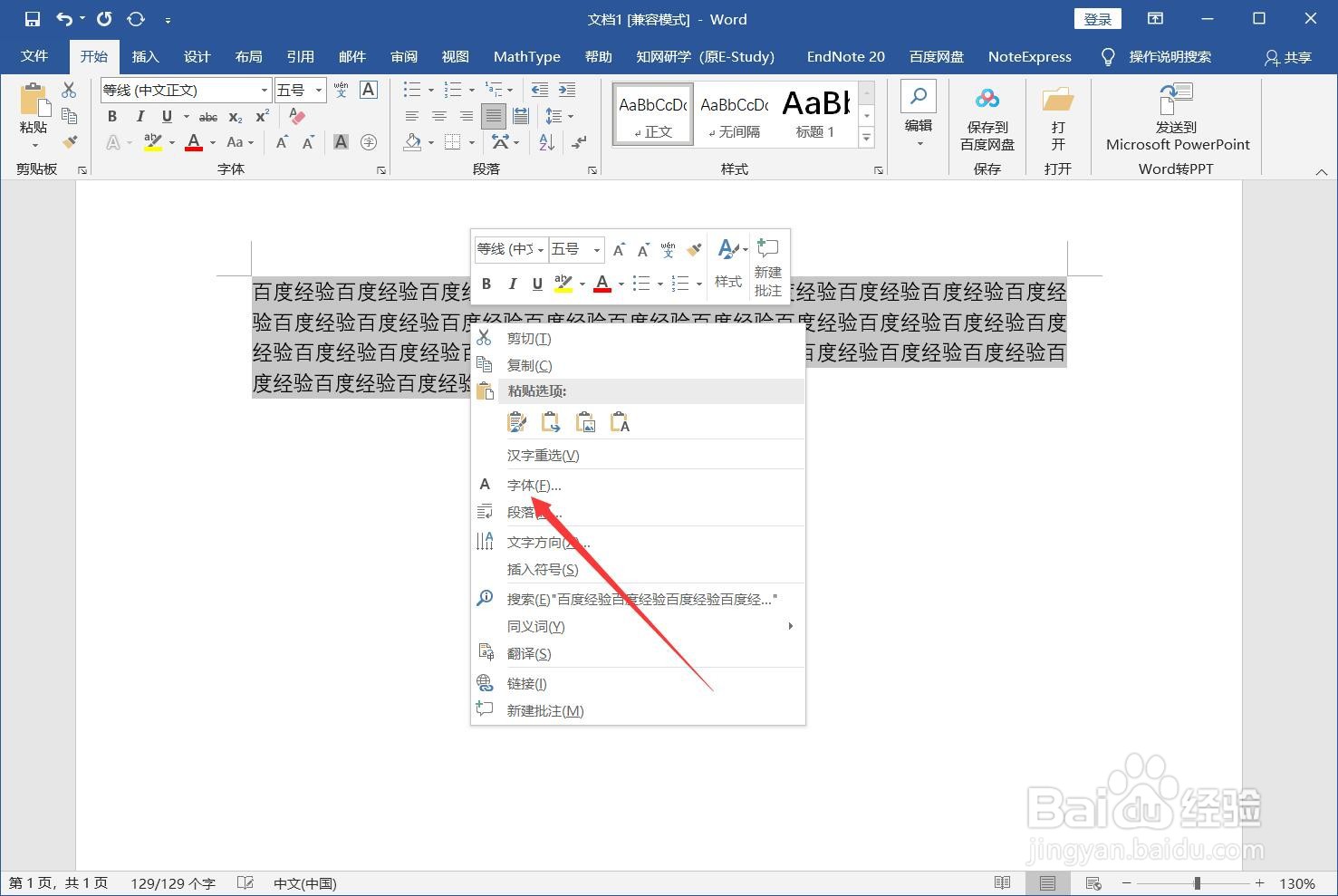Choose Cut in the context menu

coord(638,338)
